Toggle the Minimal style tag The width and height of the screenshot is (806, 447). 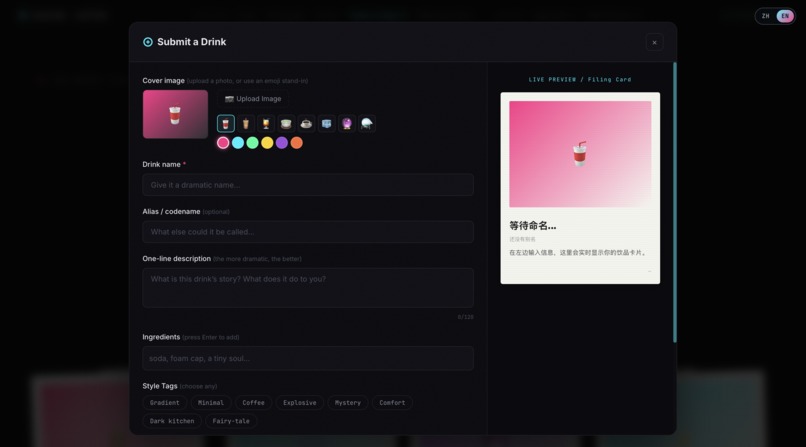point(211,403)
